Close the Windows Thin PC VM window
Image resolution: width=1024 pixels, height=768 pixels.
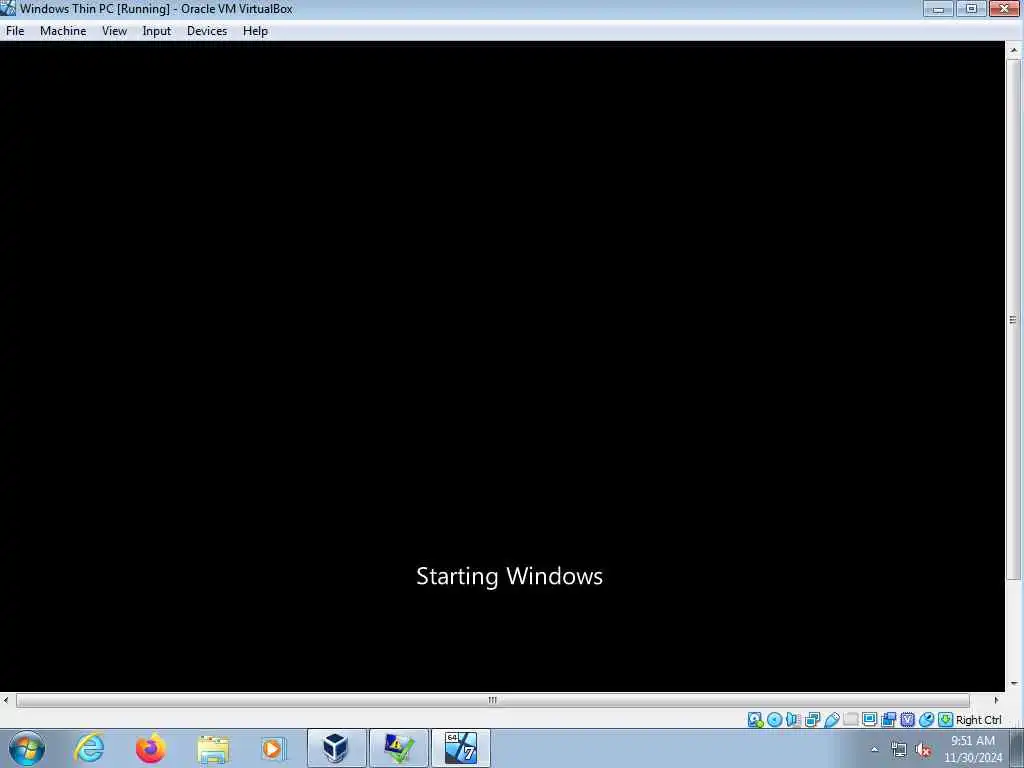[1004, 8]
